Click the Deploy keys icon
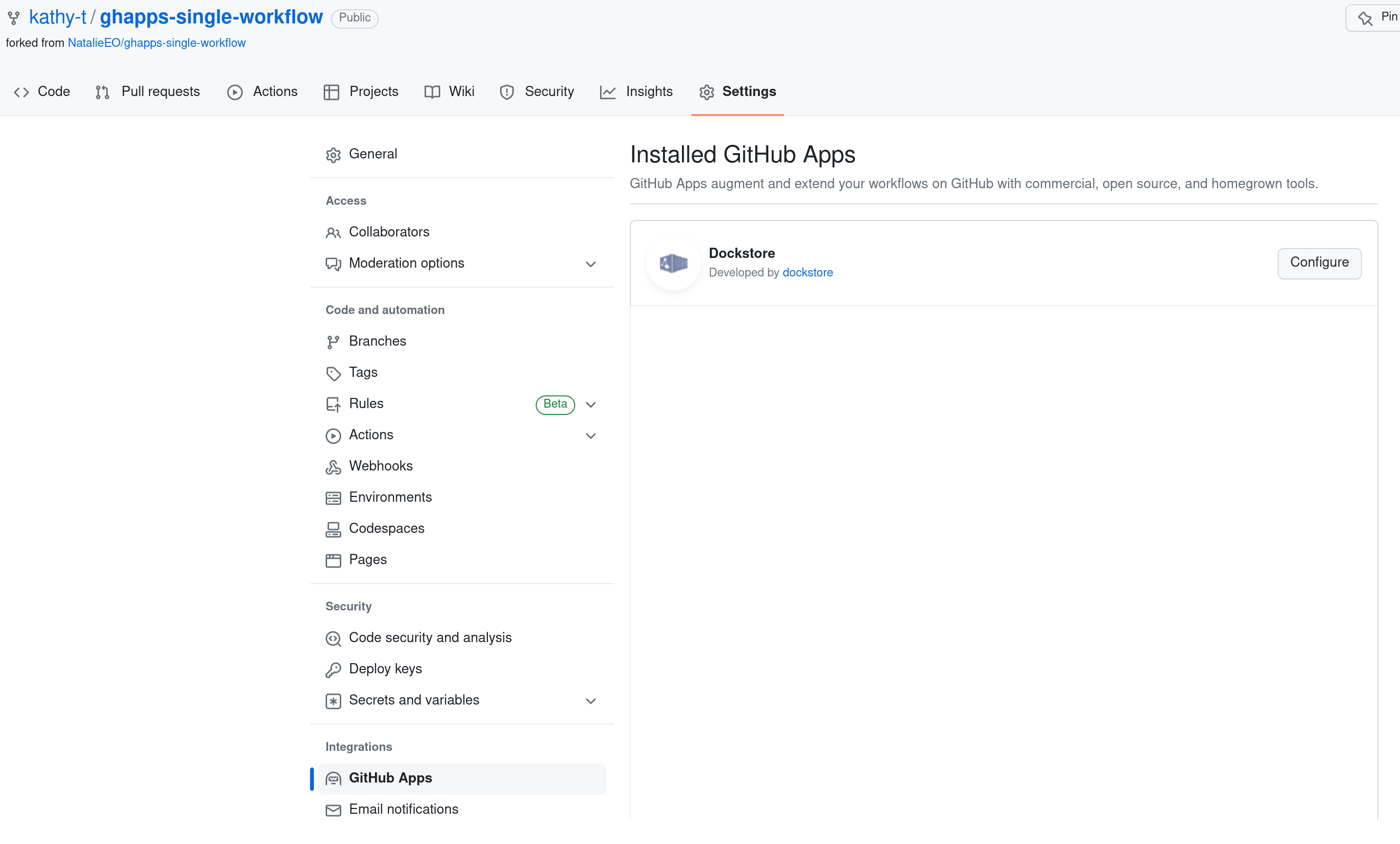 [333, 669]
